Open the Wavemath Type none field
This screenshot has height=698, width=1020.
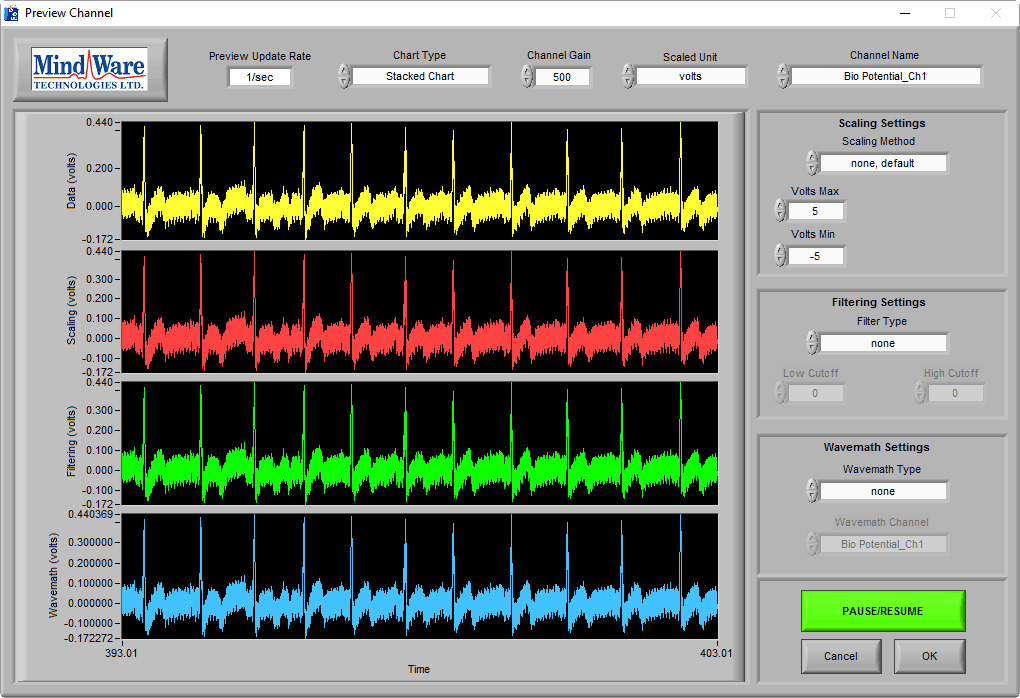883,492
